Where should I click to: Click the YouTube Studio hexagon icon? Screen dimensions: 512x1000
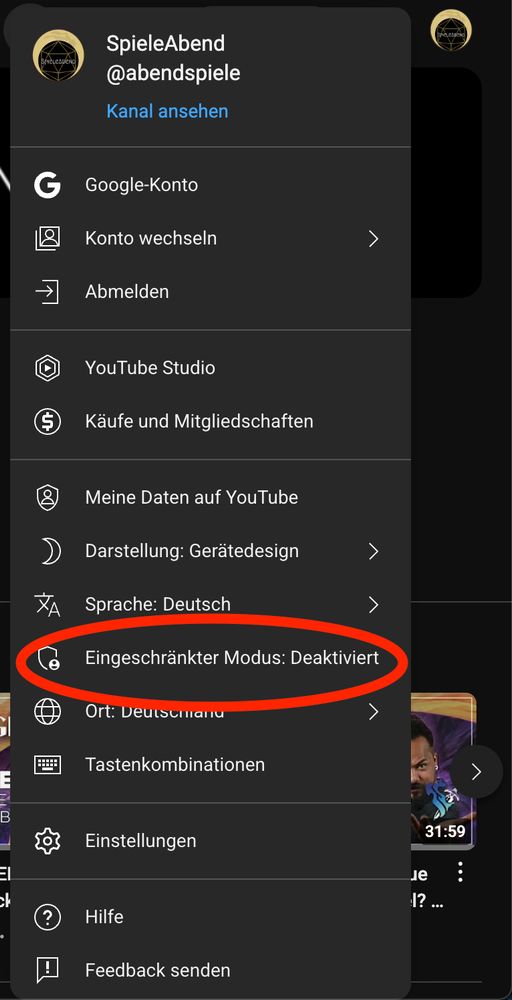coord(47,368)
